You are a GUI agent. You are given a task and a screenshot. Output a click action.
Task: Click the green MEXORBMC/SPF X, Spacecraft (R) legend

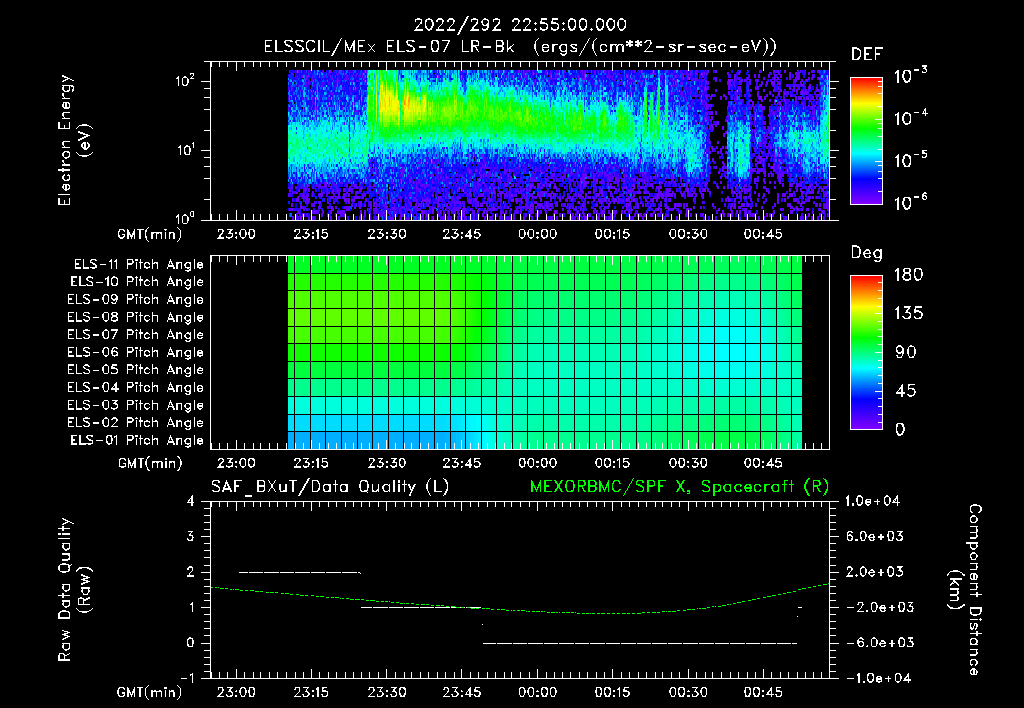pos(679,487)
